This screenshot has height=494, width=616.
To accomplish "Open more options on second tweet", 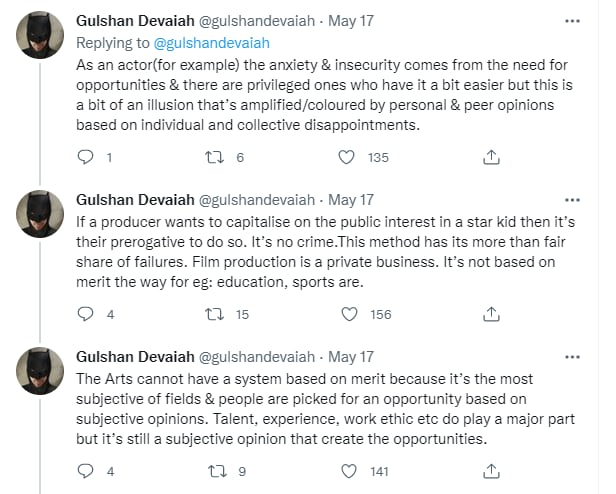I will (x=572, y=200).
